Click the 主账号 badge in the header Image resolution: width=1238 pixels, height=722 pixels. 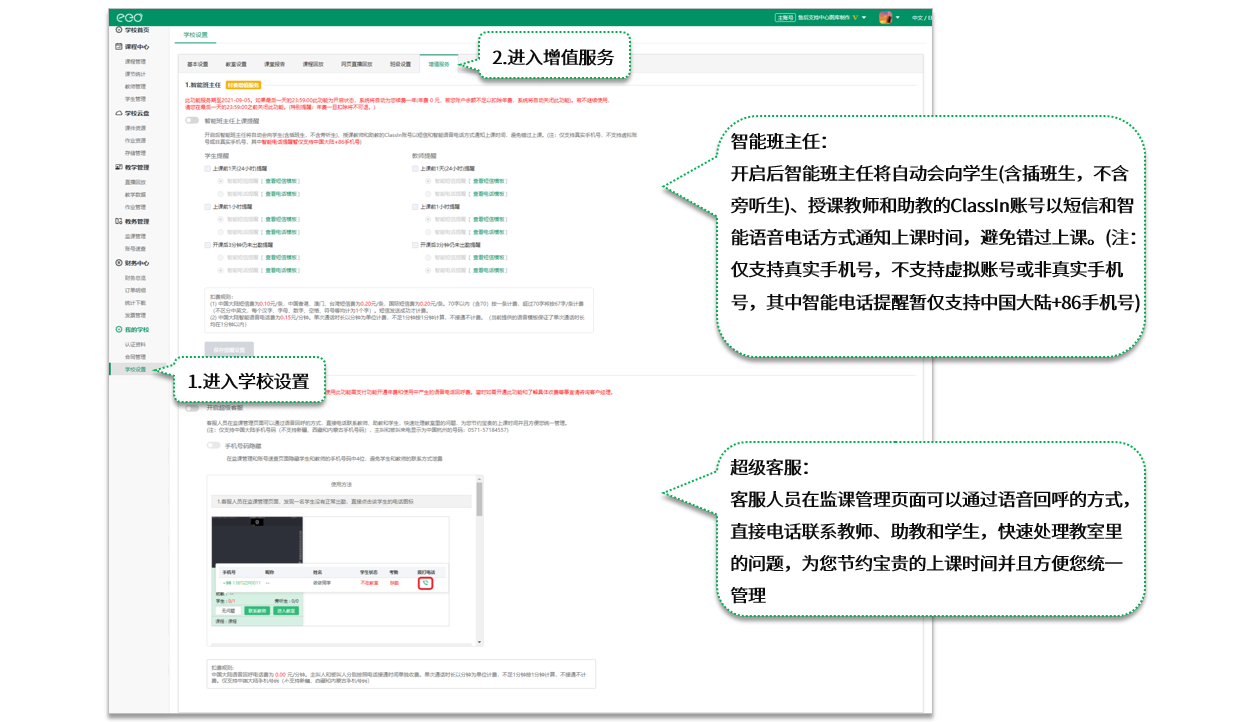click(785, 17)
